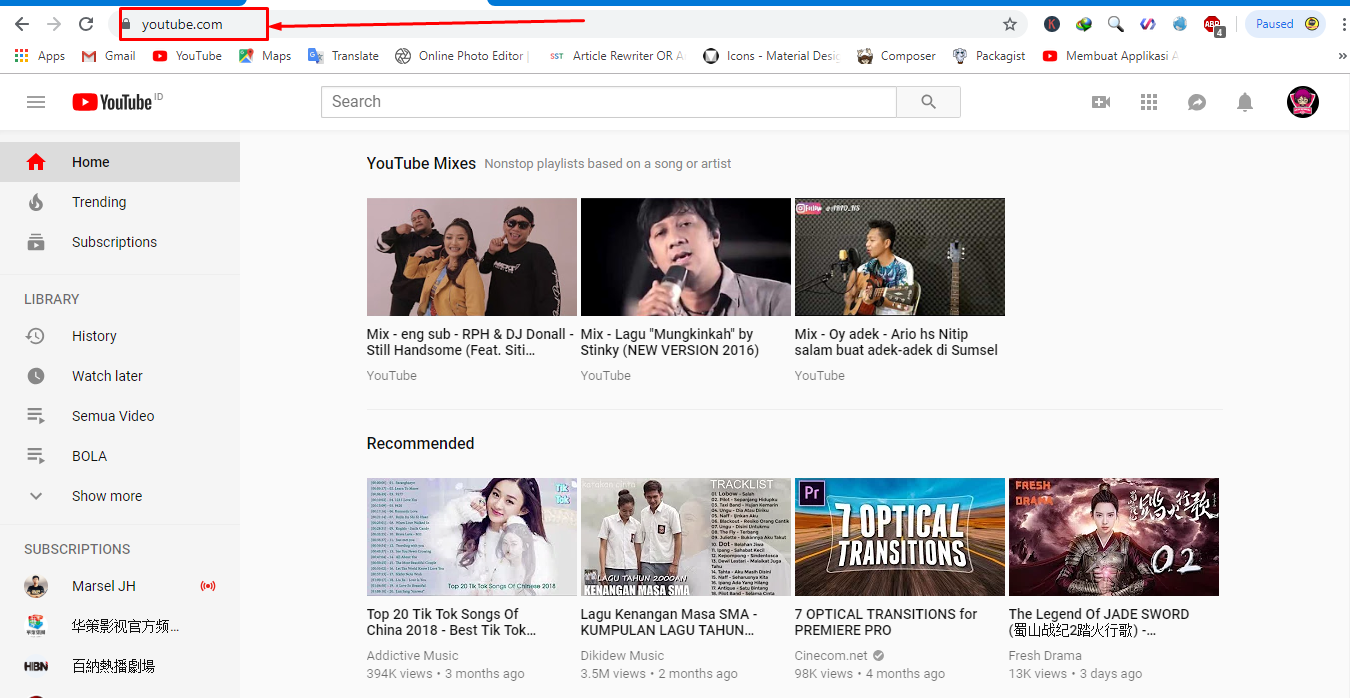Switch to the Trending section
This screenshot has height=698, width=1350.
click(x=99, y=201)
